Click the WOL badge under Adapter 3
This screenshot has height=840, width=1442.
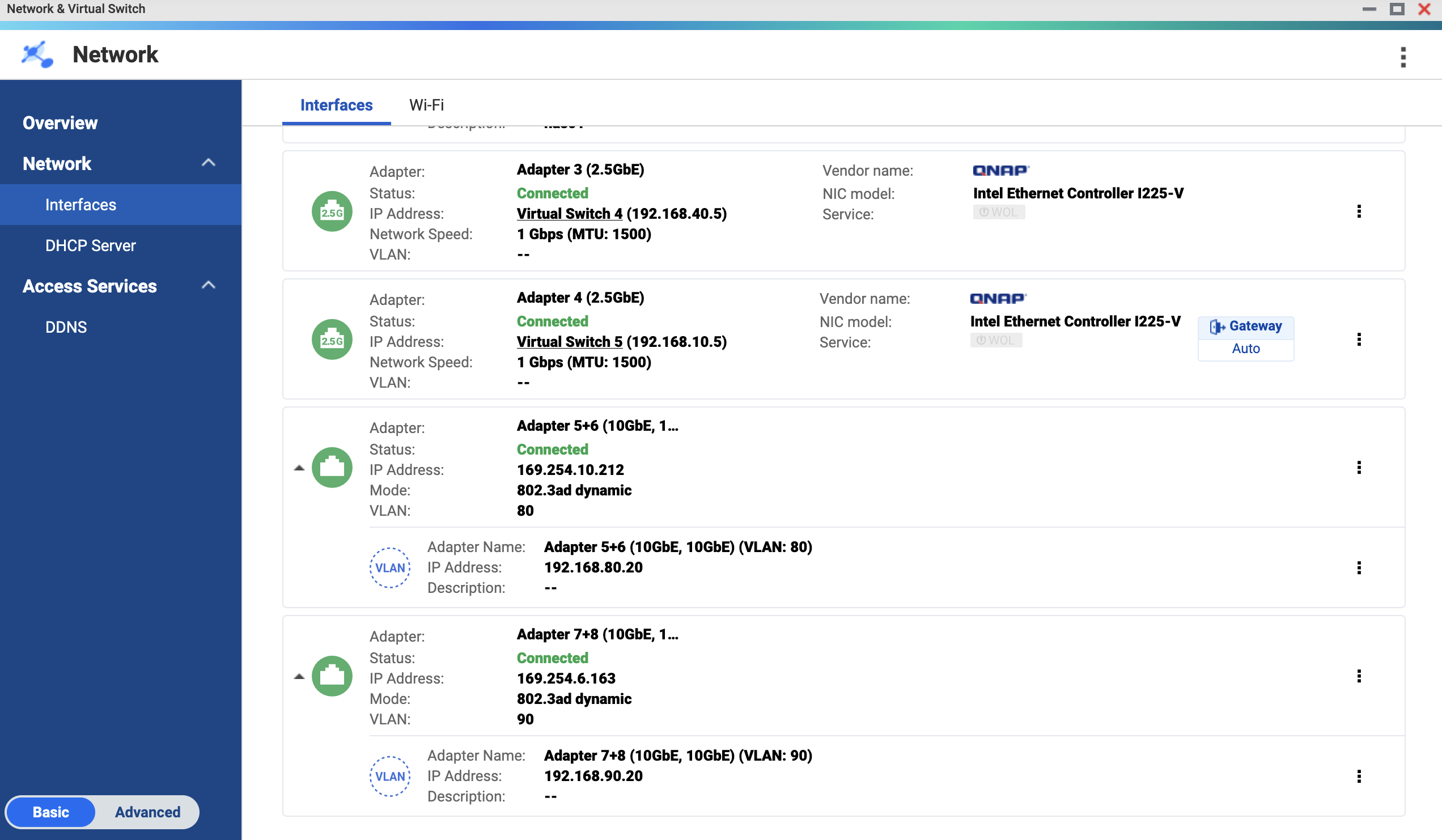(999, 213)
